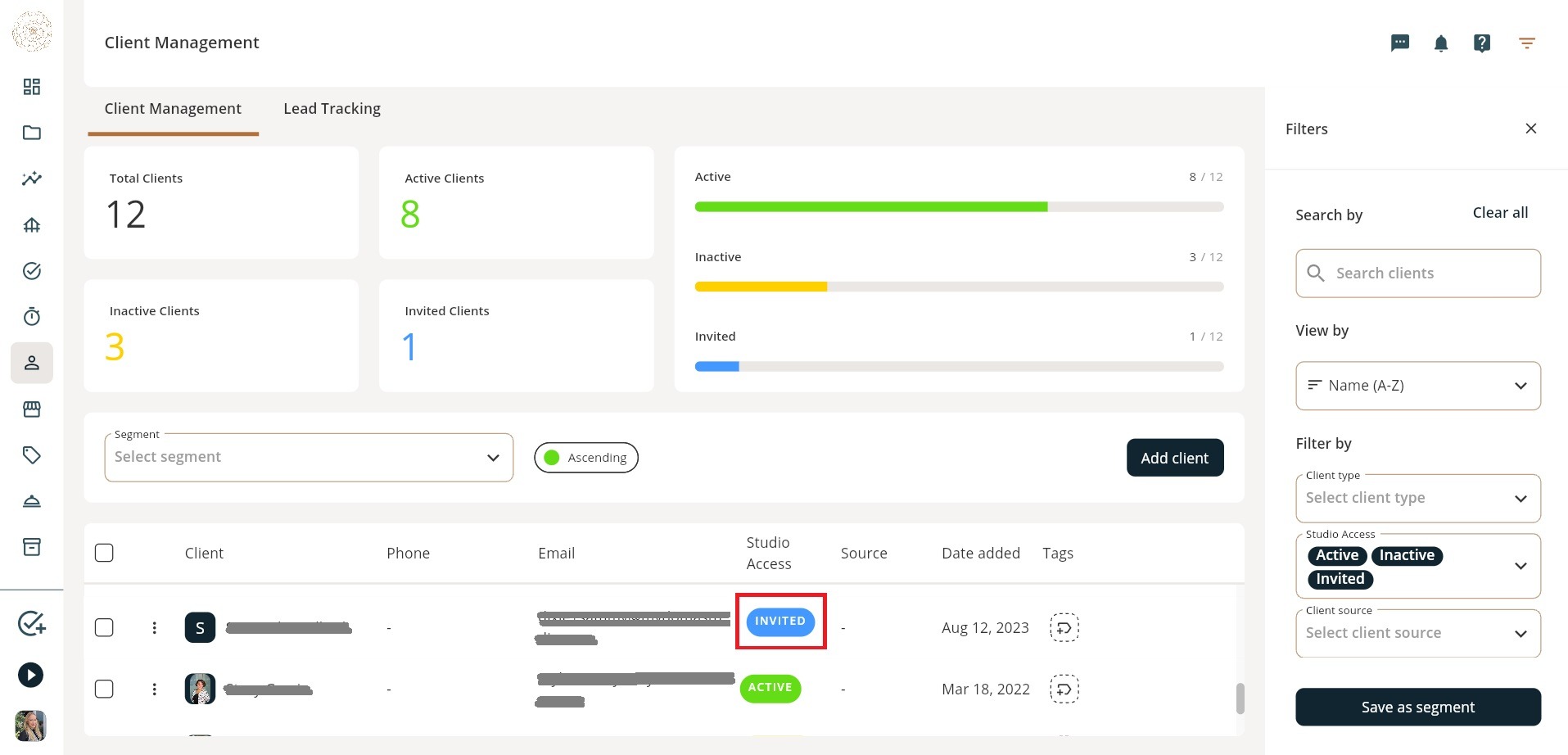Screen dimensions: 1568x755
Task: Open the stopwatch timer icon in sidebar
Action: coord(32,317)
